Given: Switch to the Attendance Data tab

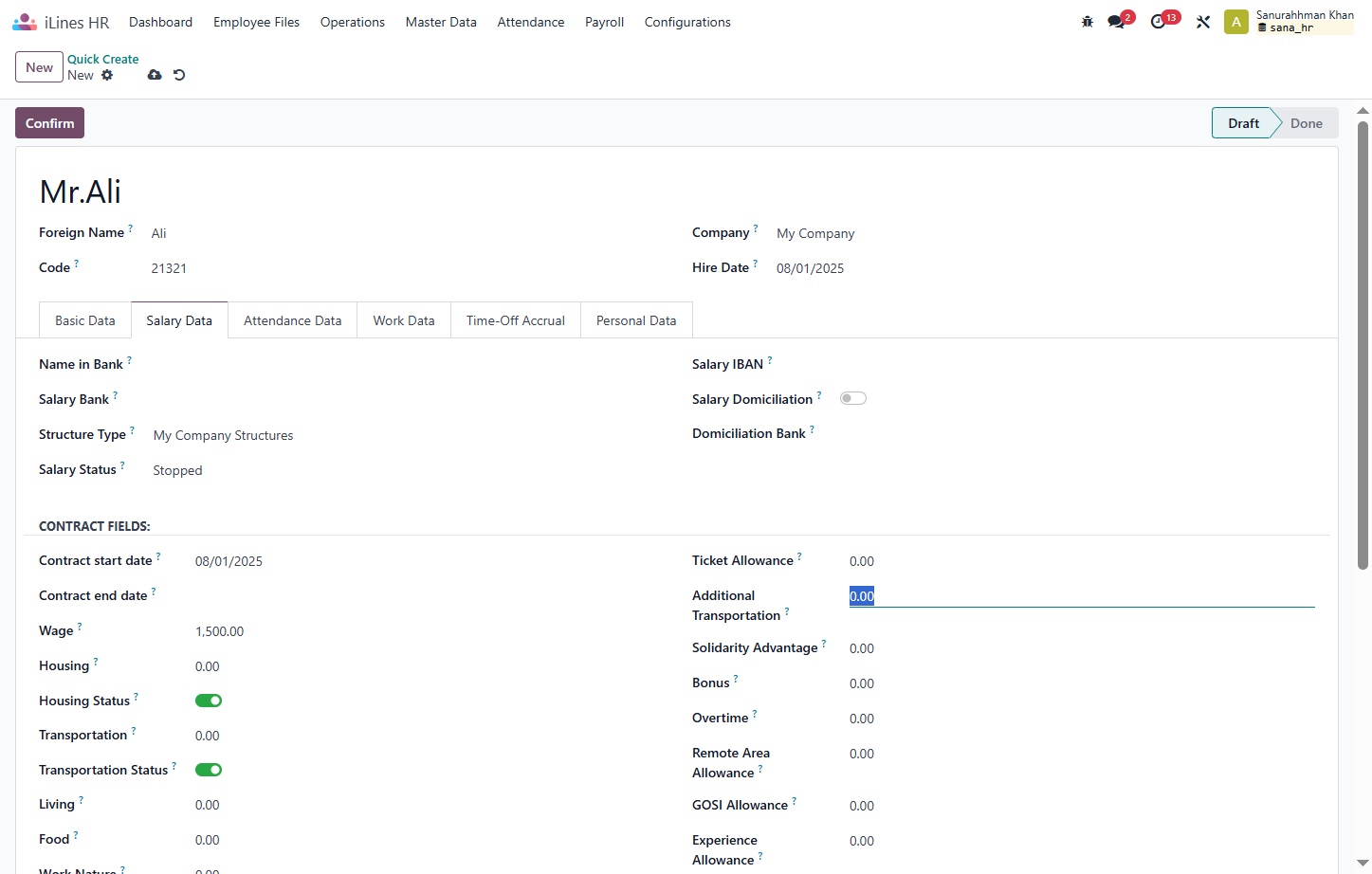Looking at the screenshot, I should coord(292,320).
